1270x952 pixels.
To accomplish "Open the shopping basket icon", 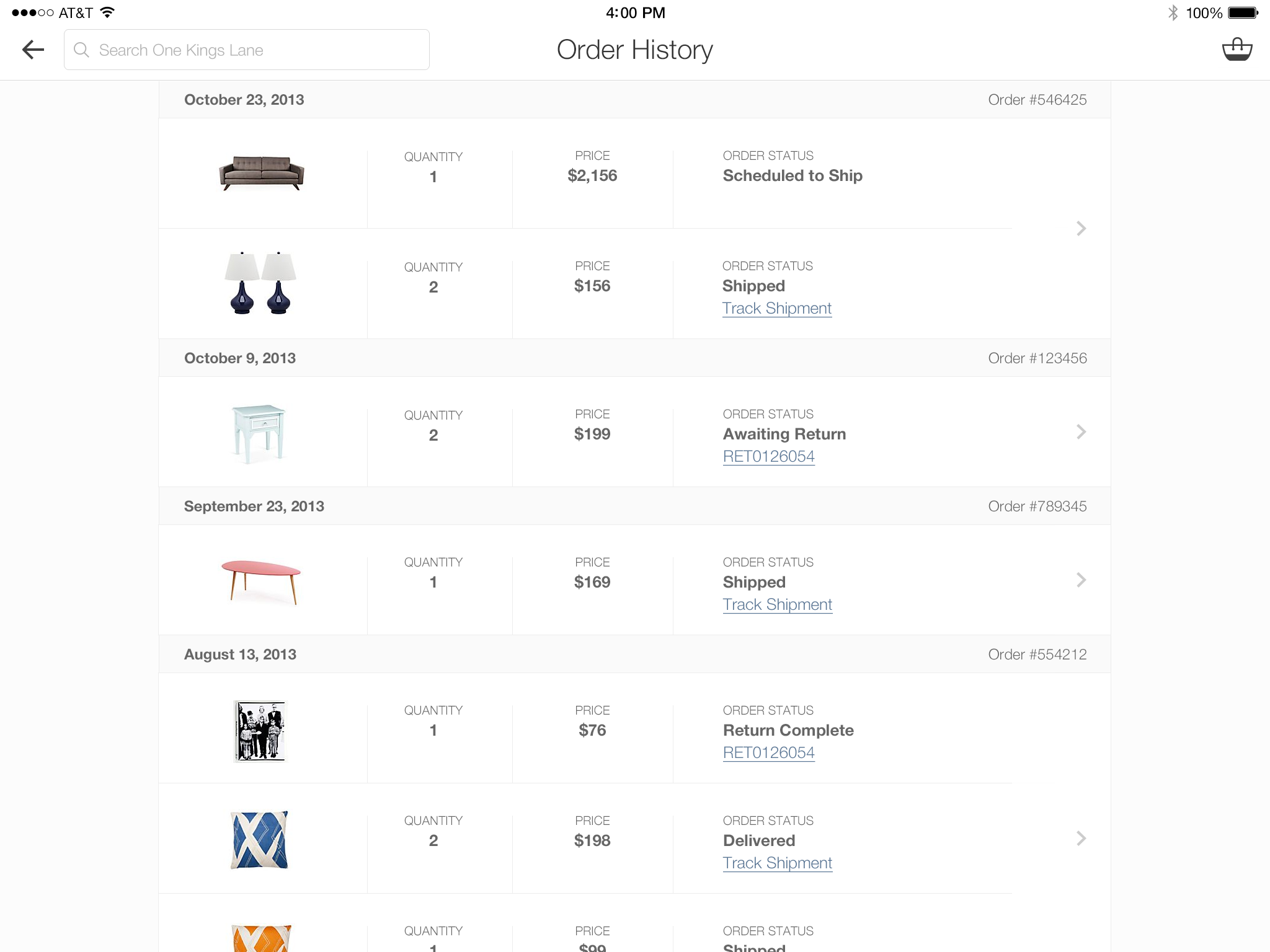I will [1237, 50].
